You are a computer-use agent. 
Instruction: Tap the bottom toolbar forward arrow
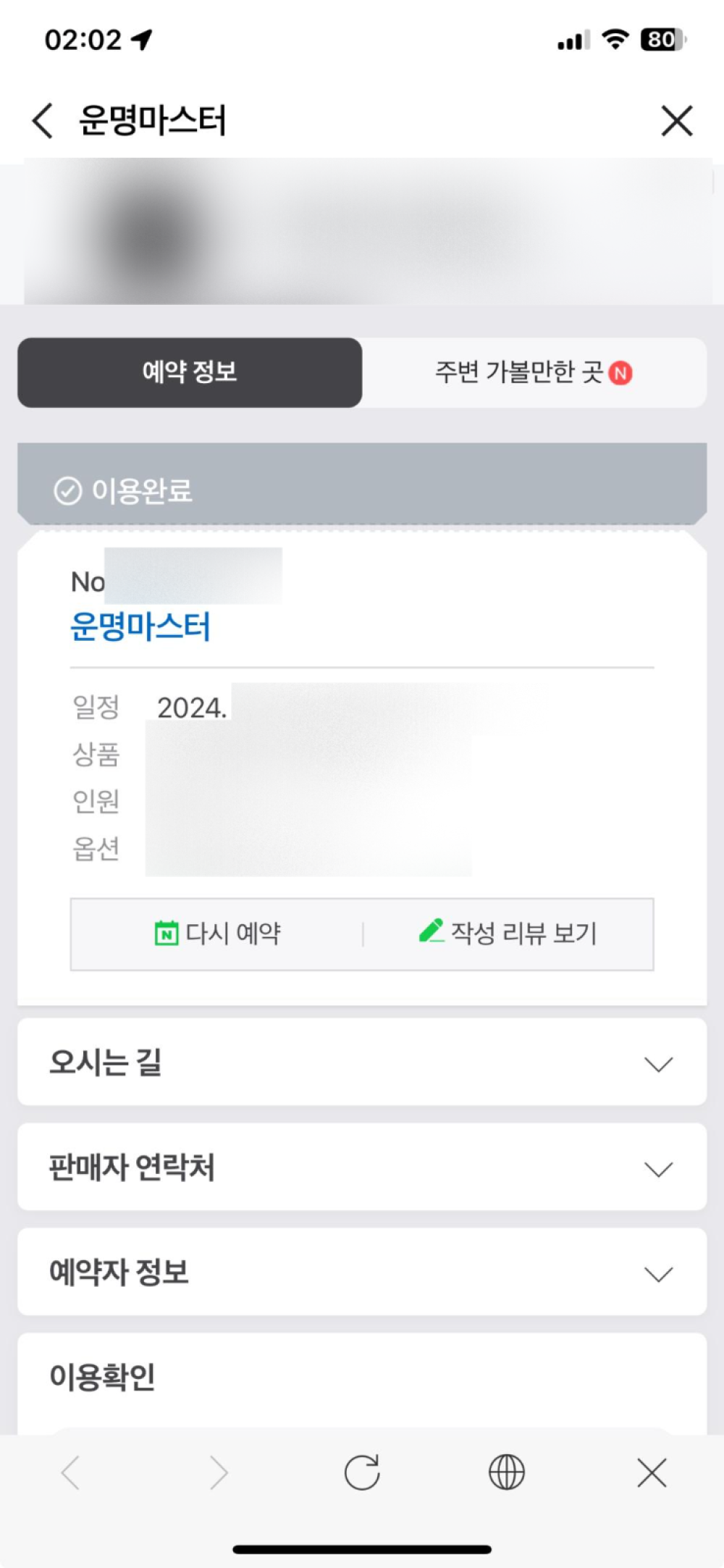point(218,1472)
